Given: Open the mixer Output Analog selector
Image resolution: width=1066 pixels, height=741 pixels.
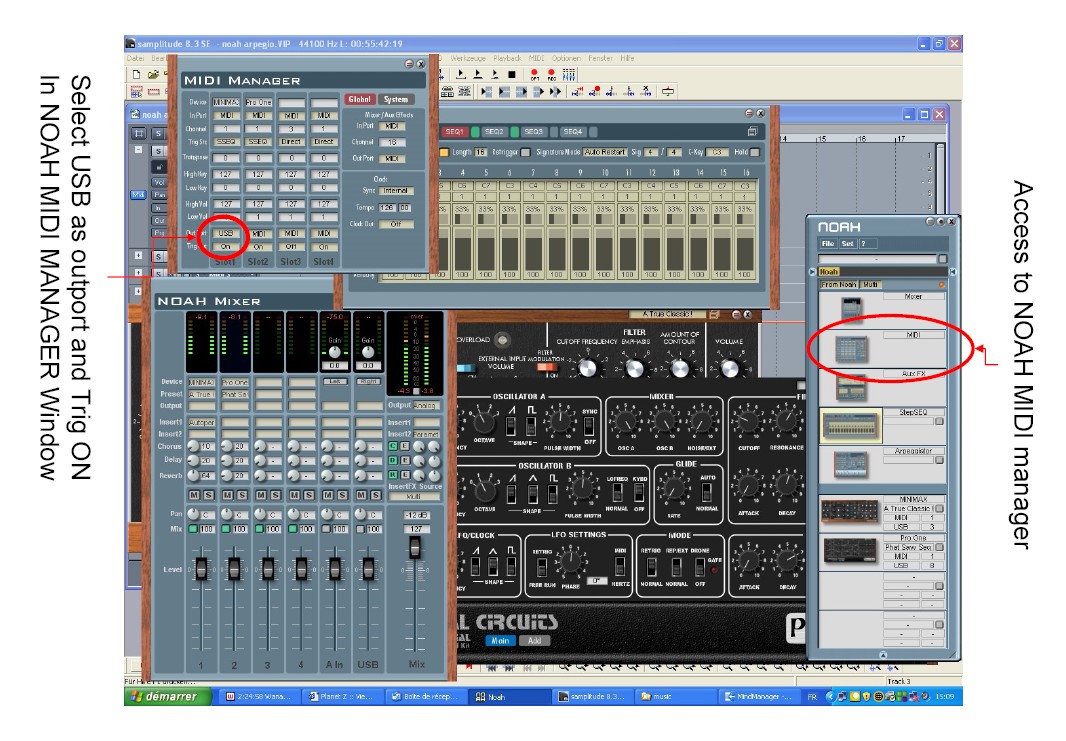Looking at the screenshot, I should point(427,405).
